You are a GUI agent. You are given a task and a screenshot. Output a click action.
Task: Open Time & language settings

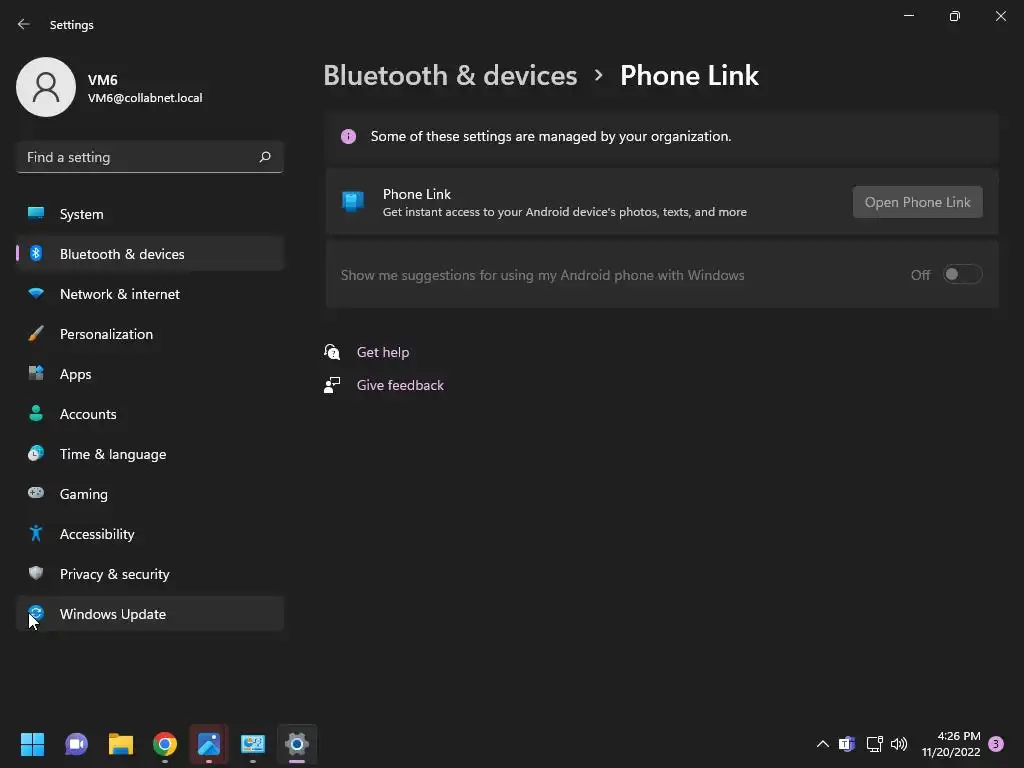coord(150,454)
